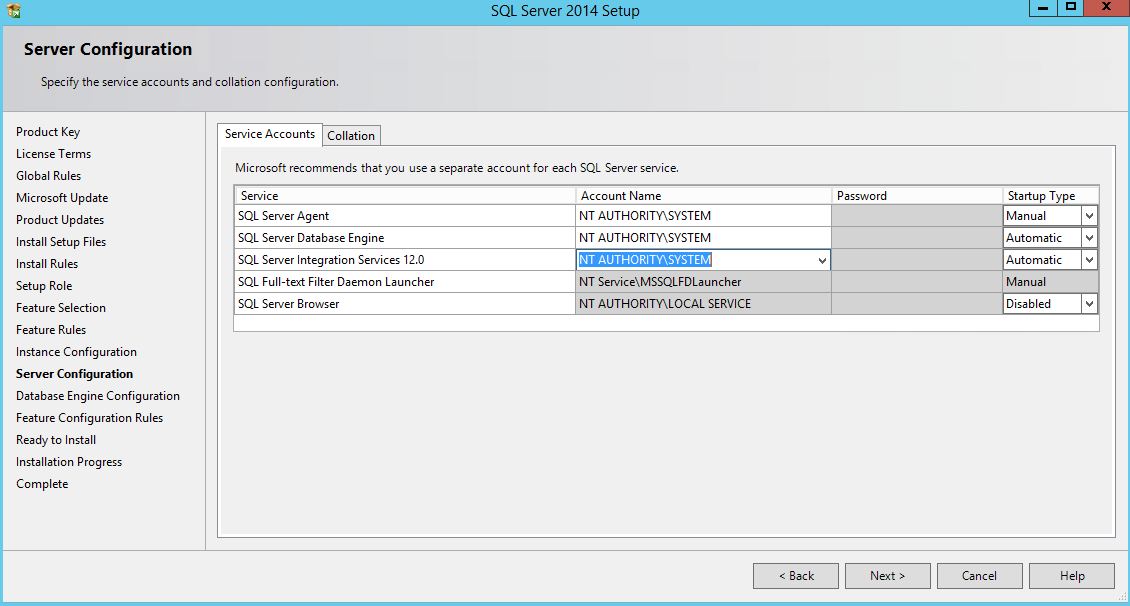This screenshot has height=606, width=1130.
Task: Open Startup Type dropdown for Database Engine
Action: point(1089,238)
